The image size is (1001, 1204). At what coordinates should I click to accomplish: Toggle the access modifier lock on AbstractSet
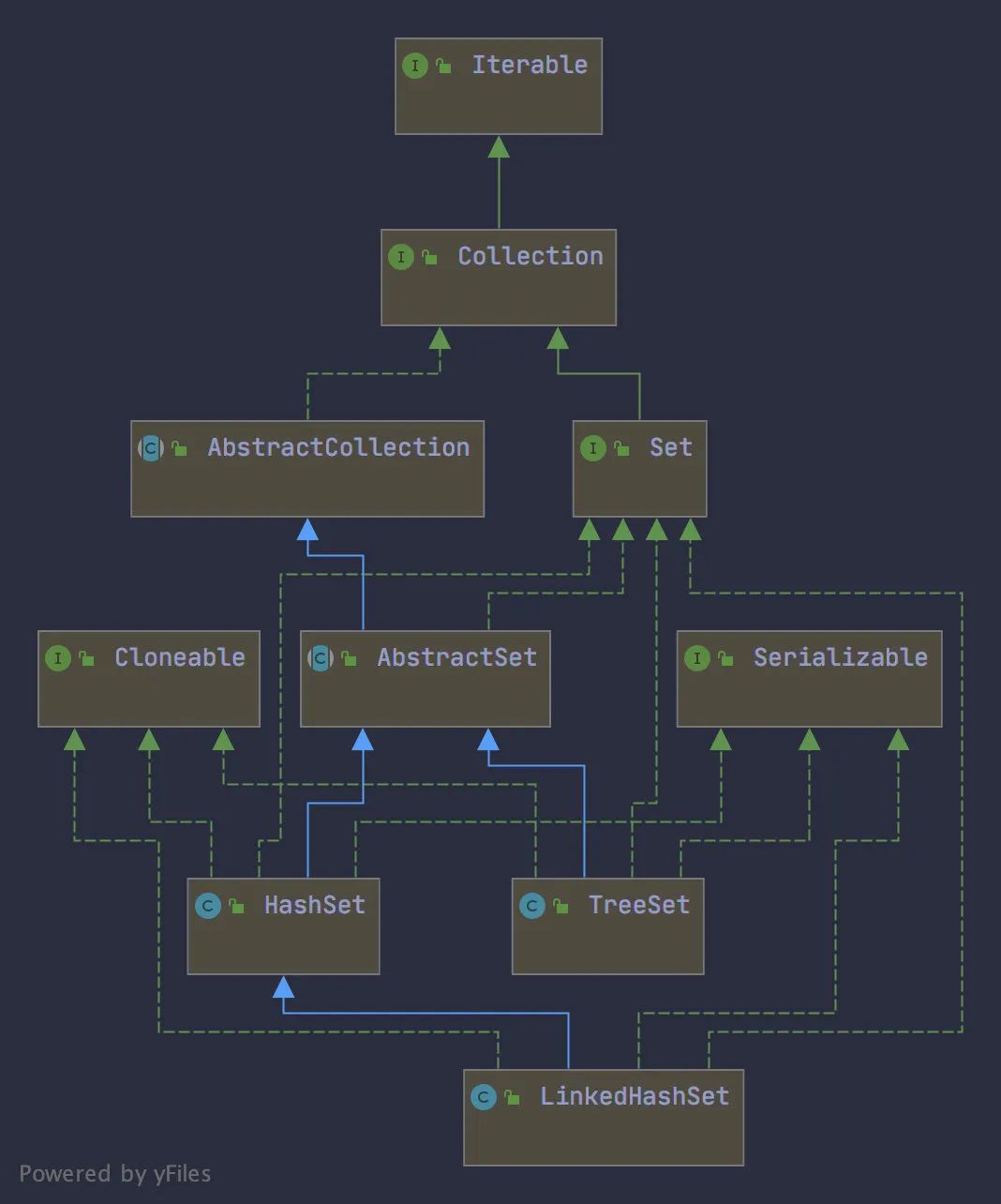[x=351, y=658]
